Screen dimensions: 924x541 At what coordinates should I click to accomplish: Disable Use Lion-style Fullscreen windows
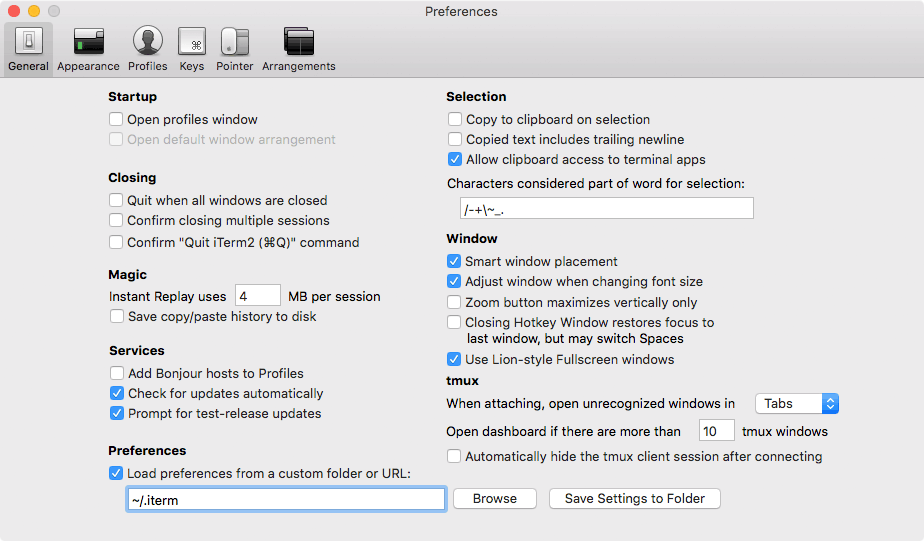click(454, 359)
